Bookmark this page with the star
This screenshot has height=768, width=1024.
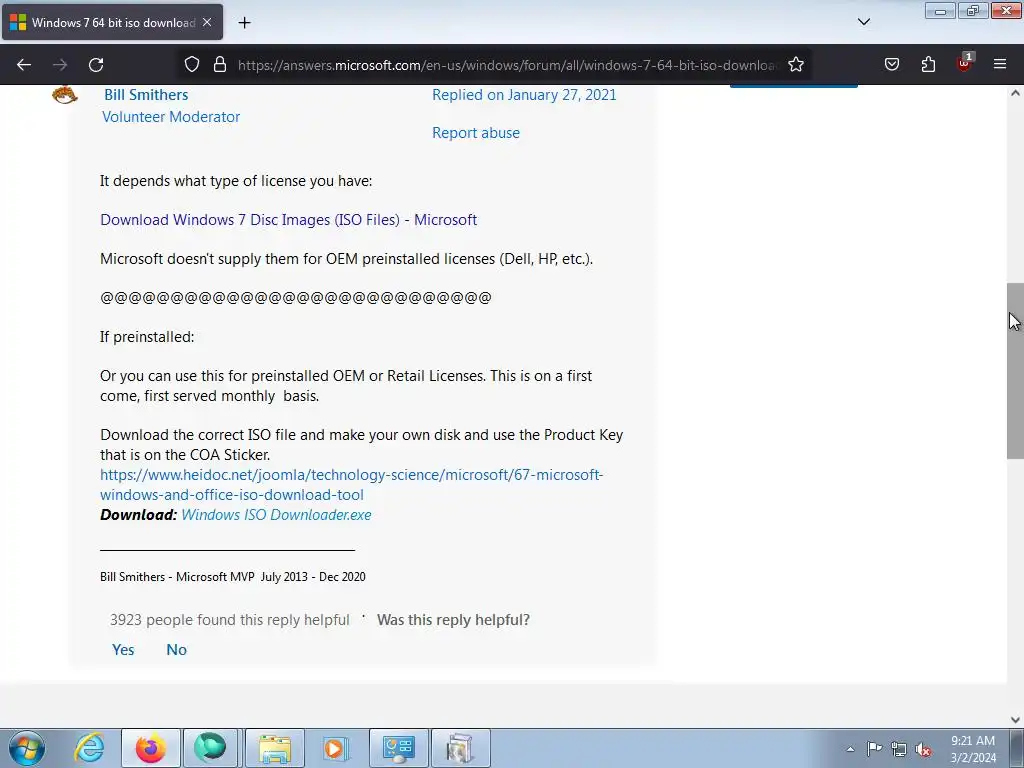[x=795, y=65]
